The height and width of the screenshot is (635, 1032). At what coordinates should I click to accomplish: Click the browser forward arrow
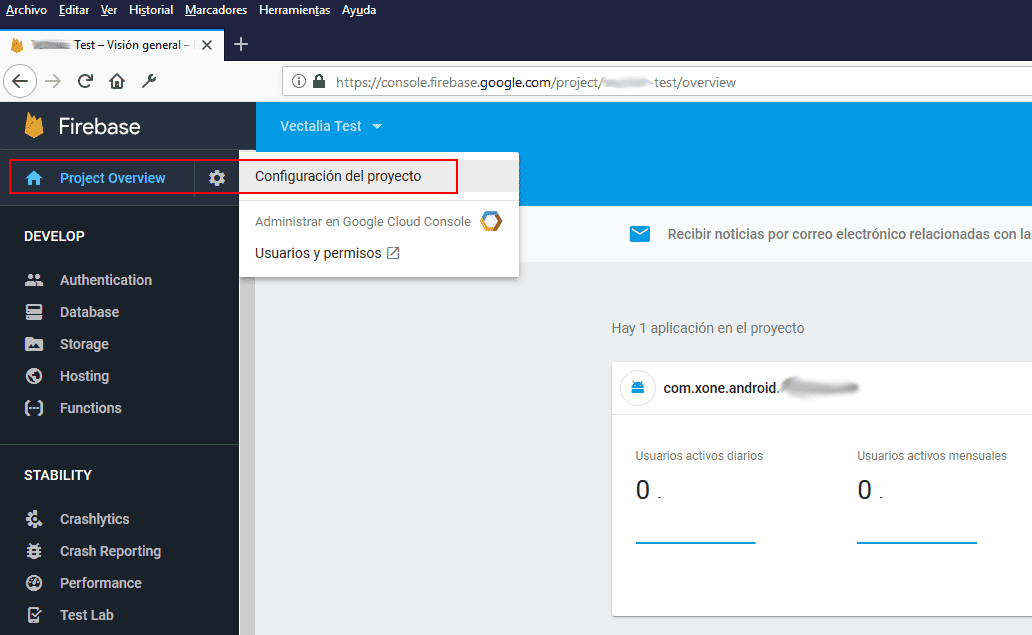click(x=53, y=81)
